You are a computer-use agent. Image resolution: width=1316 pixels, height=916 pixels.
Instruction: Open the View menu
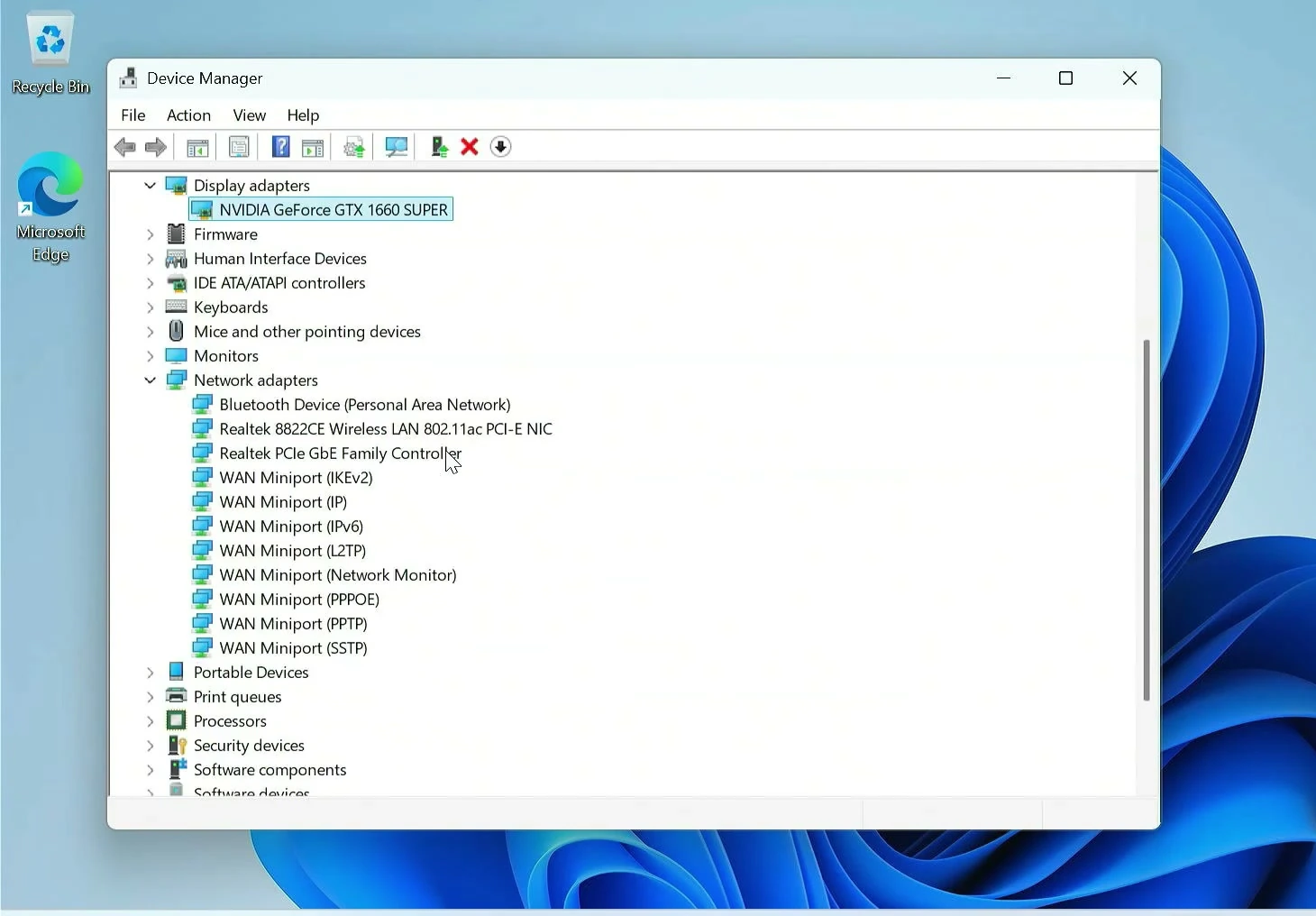[x=250, y=115]
